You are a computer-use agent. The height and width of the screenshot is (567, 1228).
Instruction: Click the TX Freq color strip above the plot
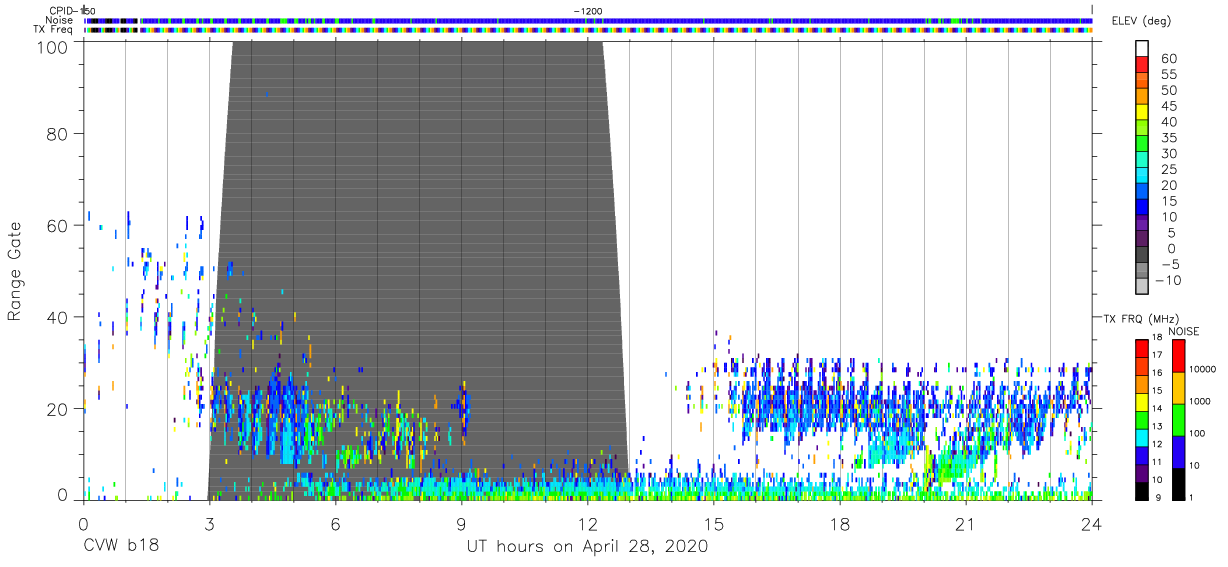click(x=587, y=30)
